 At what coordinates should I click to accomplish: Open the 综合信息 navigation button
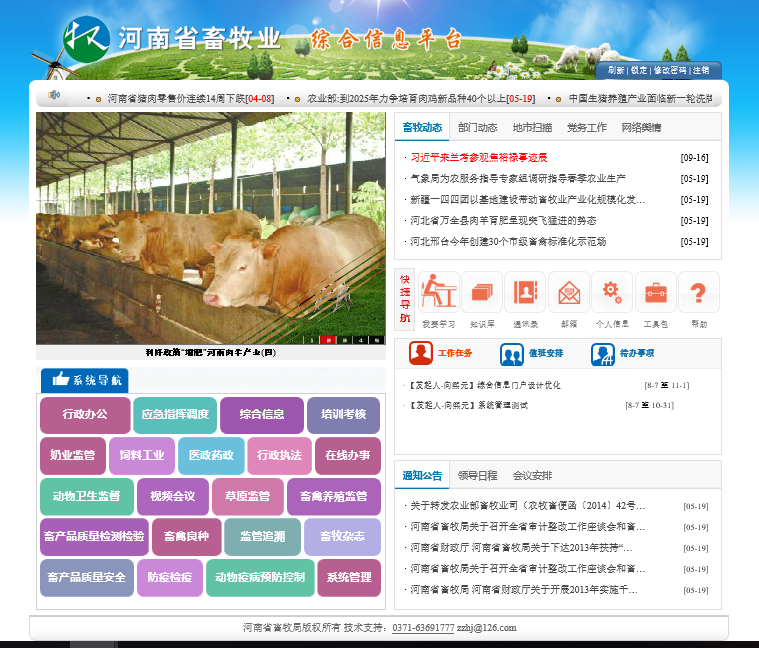[x=261, y=415]
